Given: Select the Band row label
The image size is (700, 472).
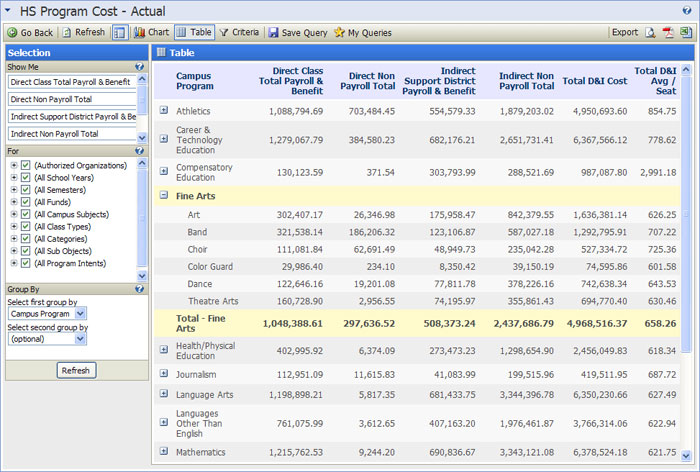Looking at the screenshot, I should pos(197,232).
